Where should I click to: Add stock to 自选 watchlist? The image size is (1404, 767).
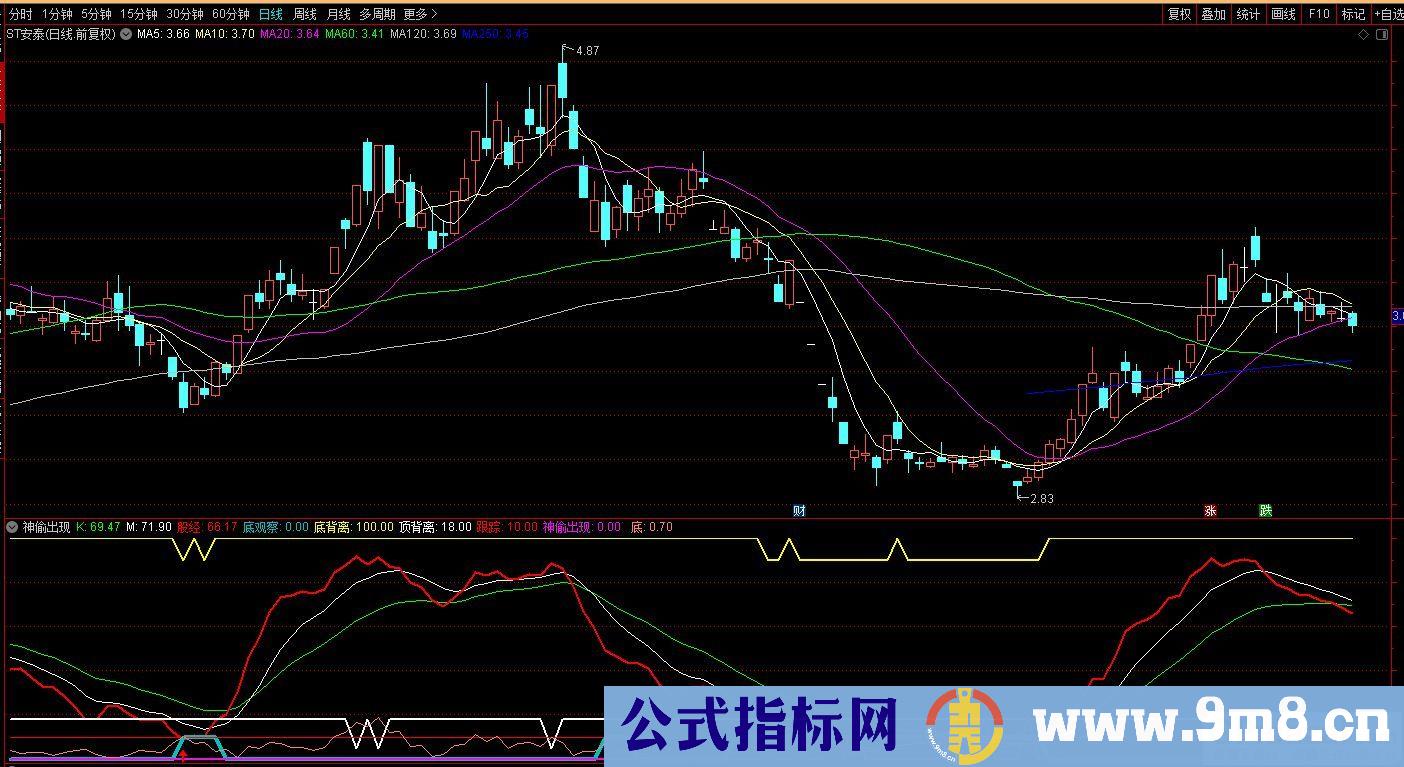(1388, 14)
